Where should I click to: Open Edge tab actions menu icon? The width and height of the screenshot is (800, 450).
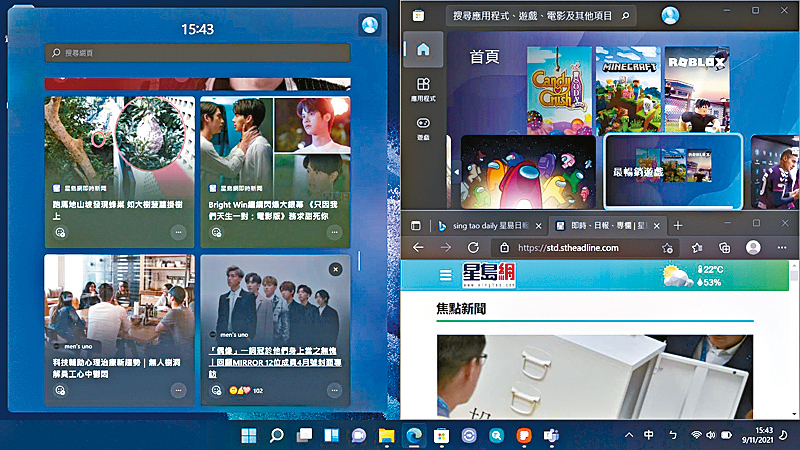(416, 226)
